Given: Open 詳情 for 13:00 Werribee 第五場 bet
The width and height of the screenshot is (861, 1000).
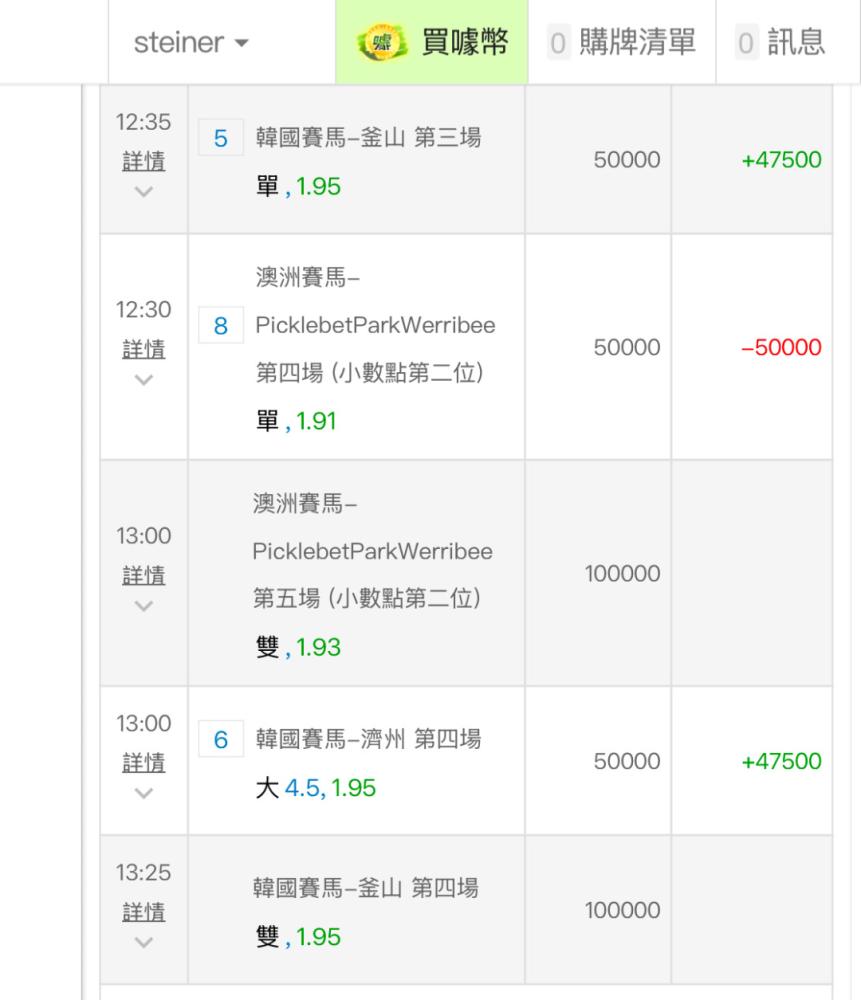Looking at the screenshot, I should [143, 576].
